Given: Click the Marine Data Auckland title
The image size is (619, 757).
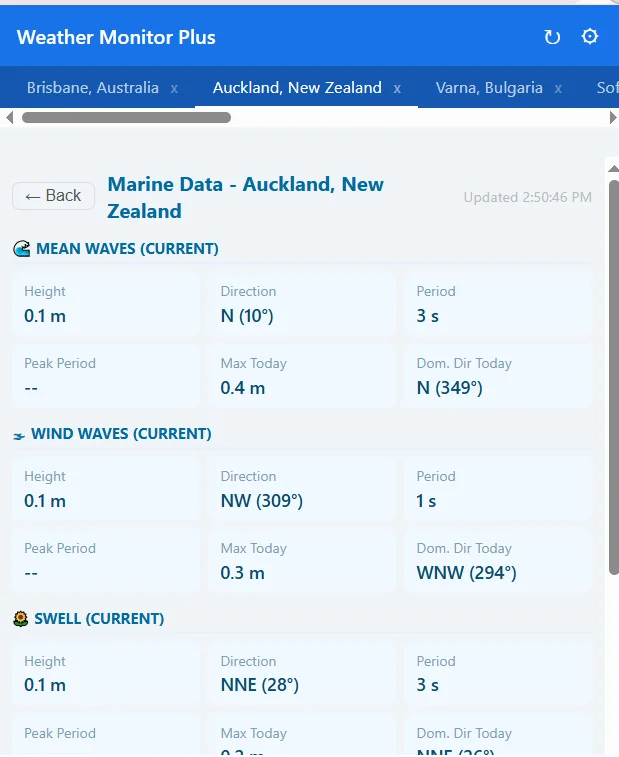Looking at the screenshot, I should (245, 197).
